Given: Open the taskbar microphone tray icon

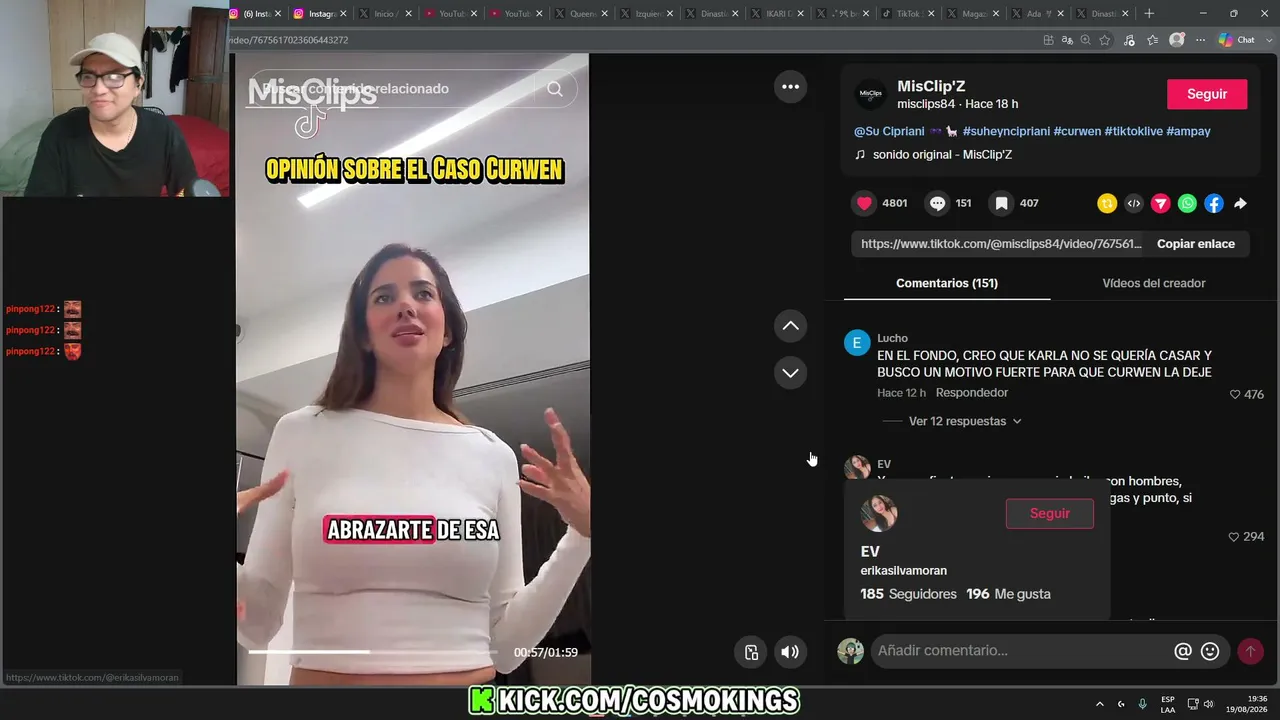Looking at the screenshot, I should point(1143,704).
